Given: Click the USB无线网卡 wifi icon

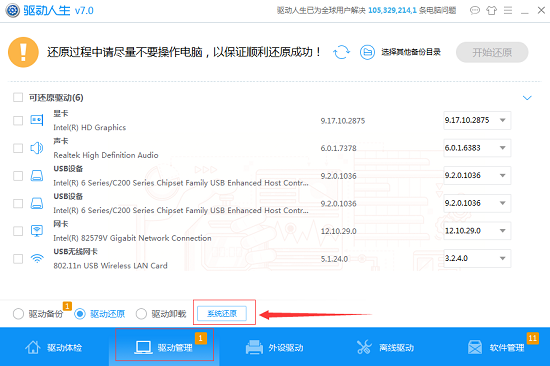Looking at the screenshot, I should pos(37,259).
